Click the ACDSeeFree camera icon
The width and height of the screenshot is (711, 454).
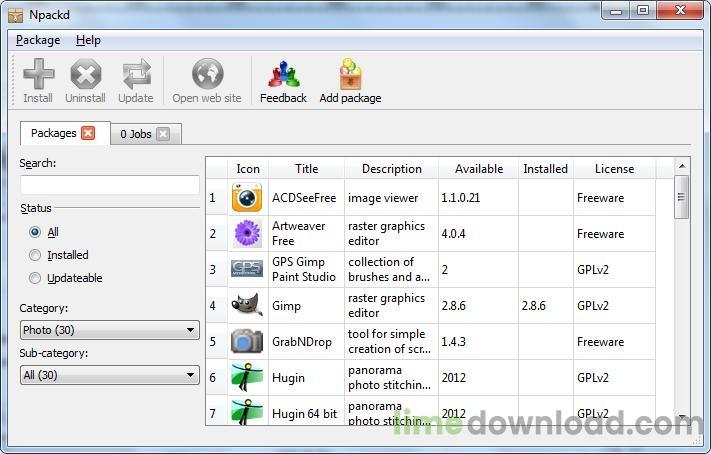click(x=247, y=198)
